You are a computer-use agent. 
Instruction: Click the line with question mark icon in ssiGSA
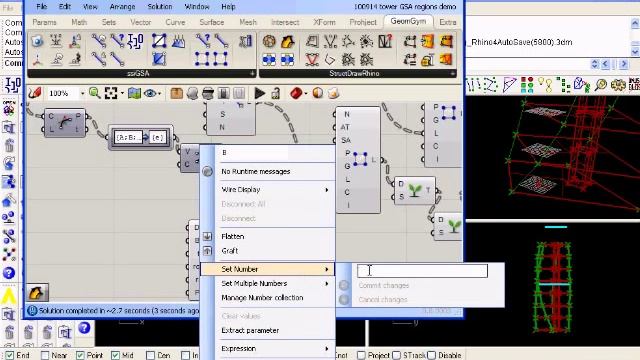117,41
